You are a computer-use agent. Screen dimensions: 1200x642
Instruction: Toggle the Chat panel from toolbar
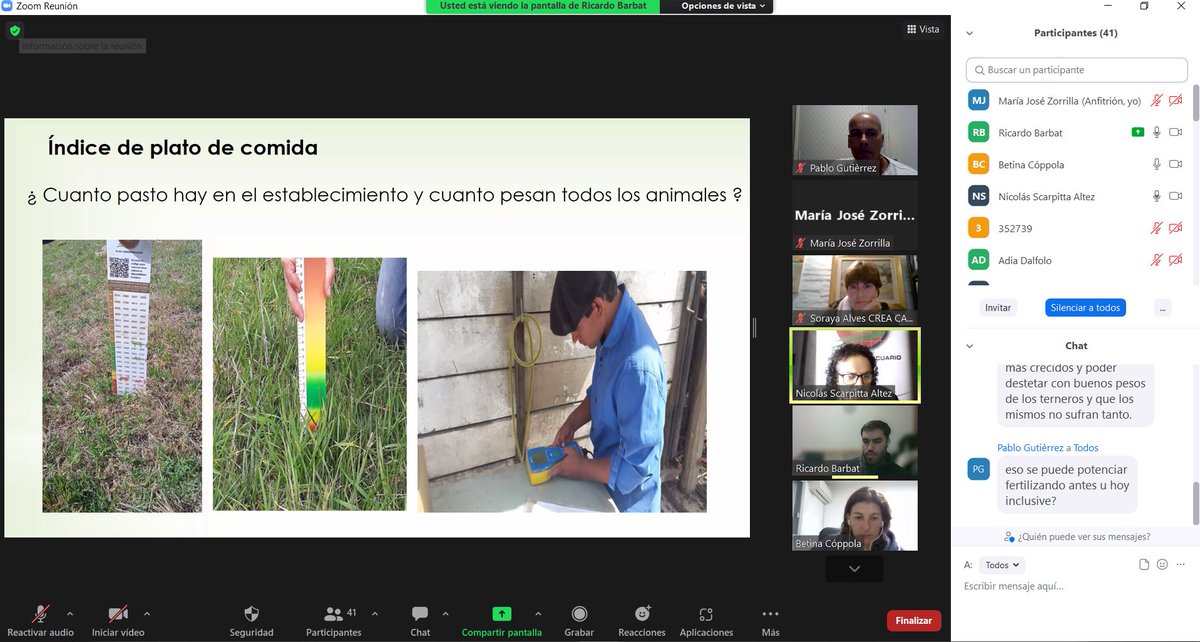click(420, 619)
